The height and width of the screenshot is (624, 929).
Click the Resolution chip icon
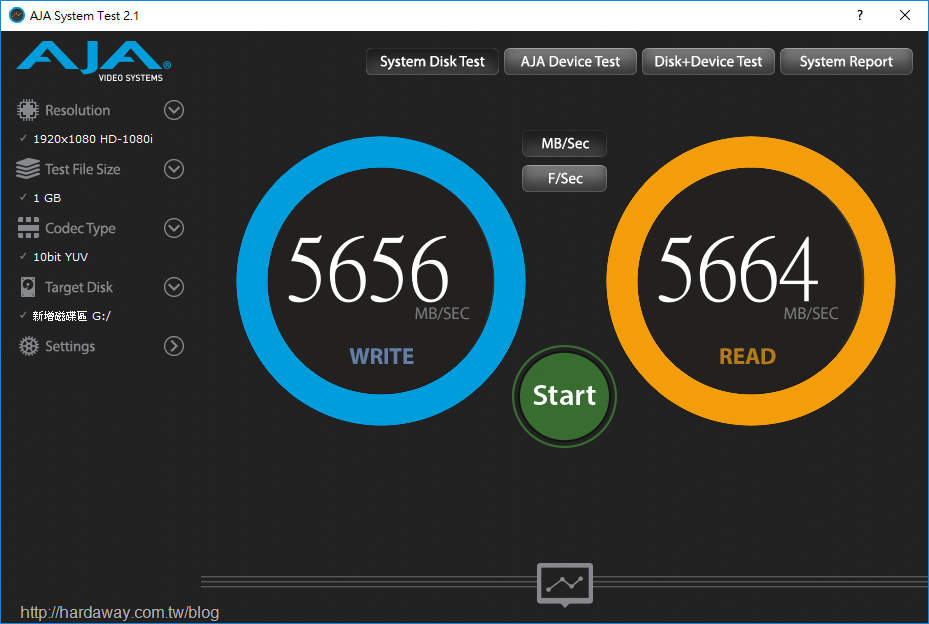(x=27, y=110)
